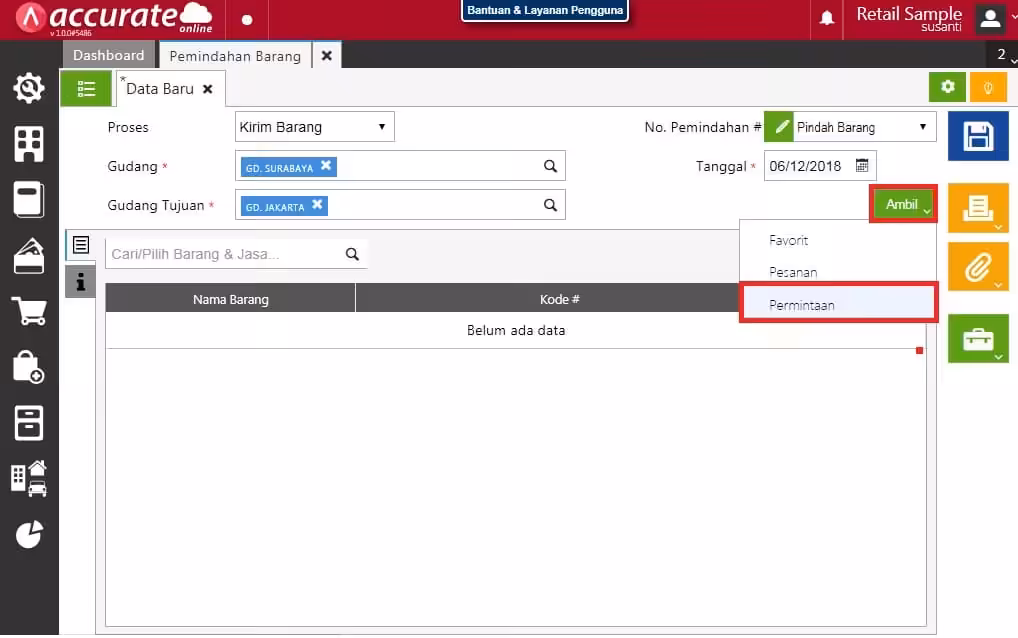The width and height of the screenshot is (1018, 638).
Task: Open the Pindah Barang numbering dropdown
Action: pos(864,127)
